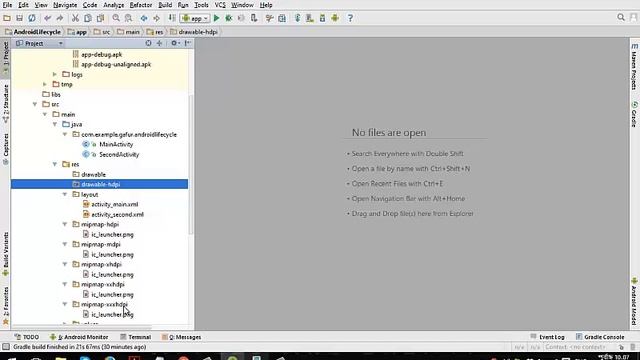Click the Paste icon in toolbar

click(100, 18)
